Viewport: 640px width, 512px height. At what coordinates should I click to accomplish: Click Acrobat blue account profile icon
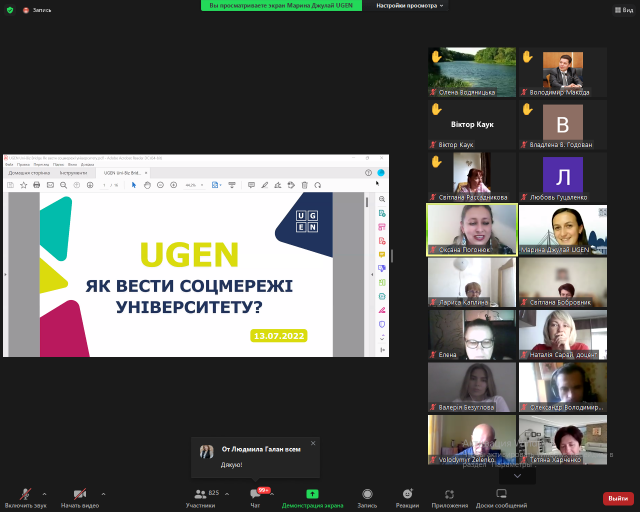[381, 173]
